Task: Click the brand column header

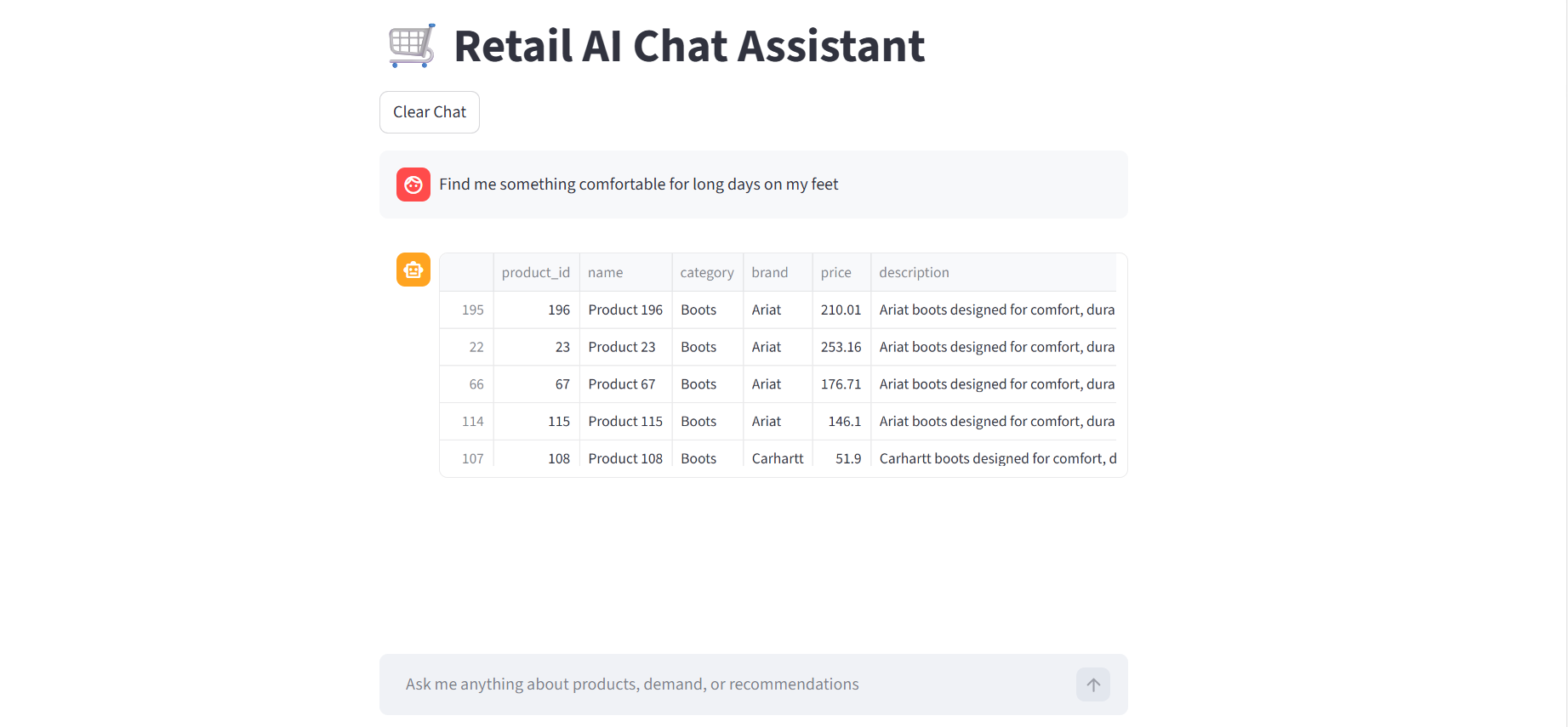Action: tap(778, 272)
